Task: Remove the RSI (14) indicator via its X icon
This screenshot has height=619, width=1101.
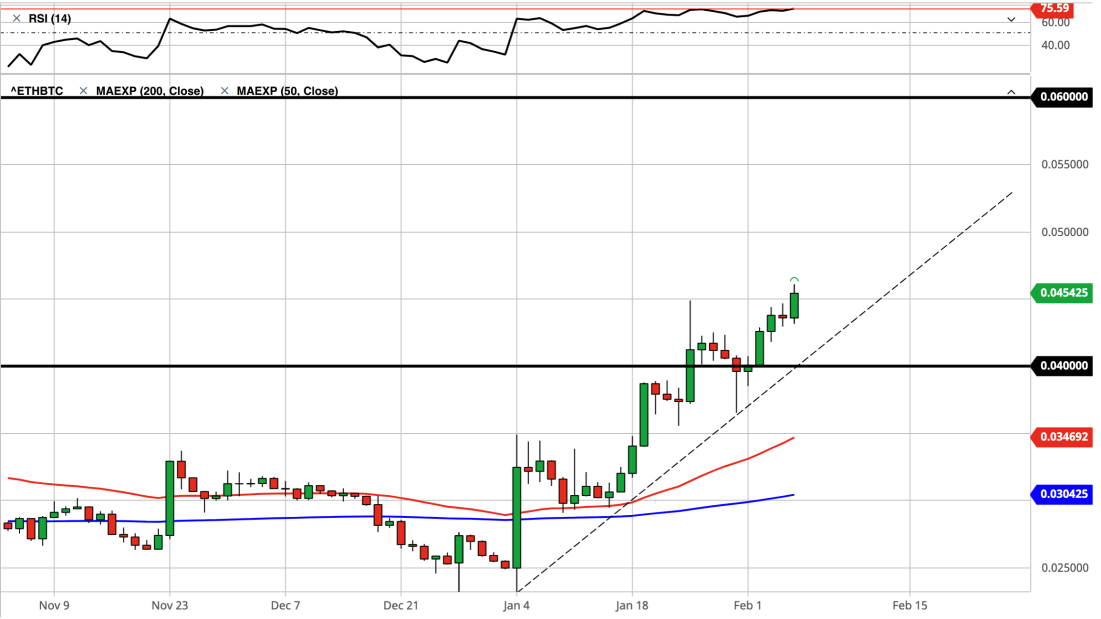Action: 16,18
